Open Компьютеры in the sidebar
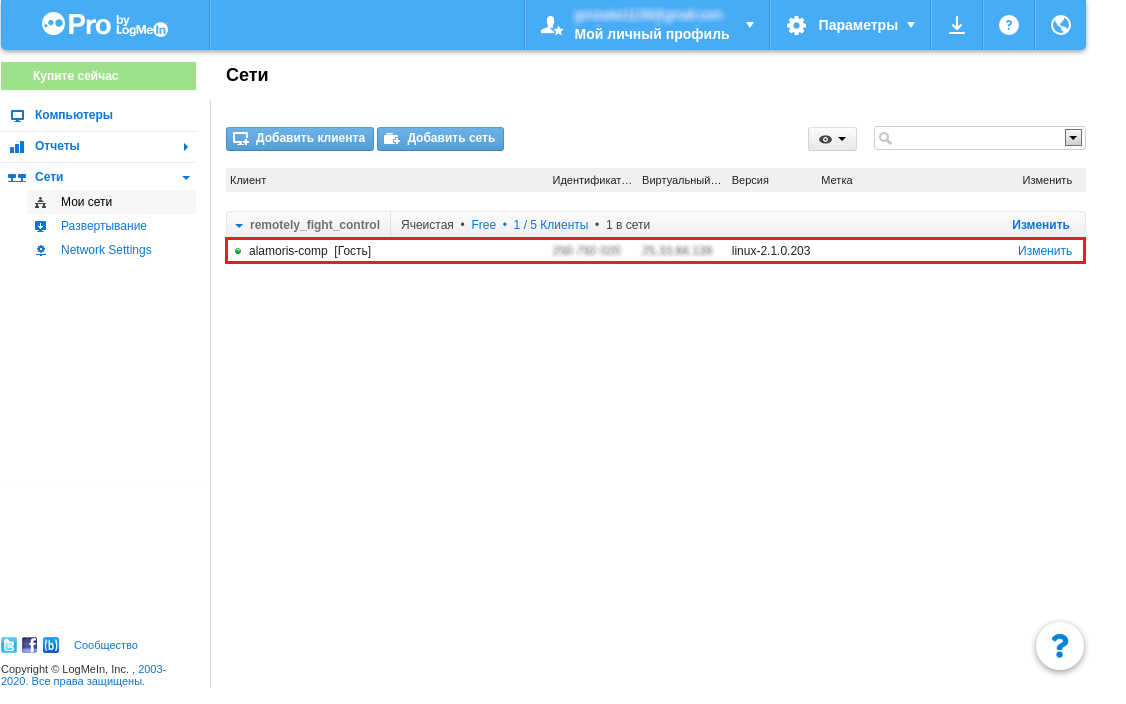The height and width of the screenshot is (704, 1126). 73,115
